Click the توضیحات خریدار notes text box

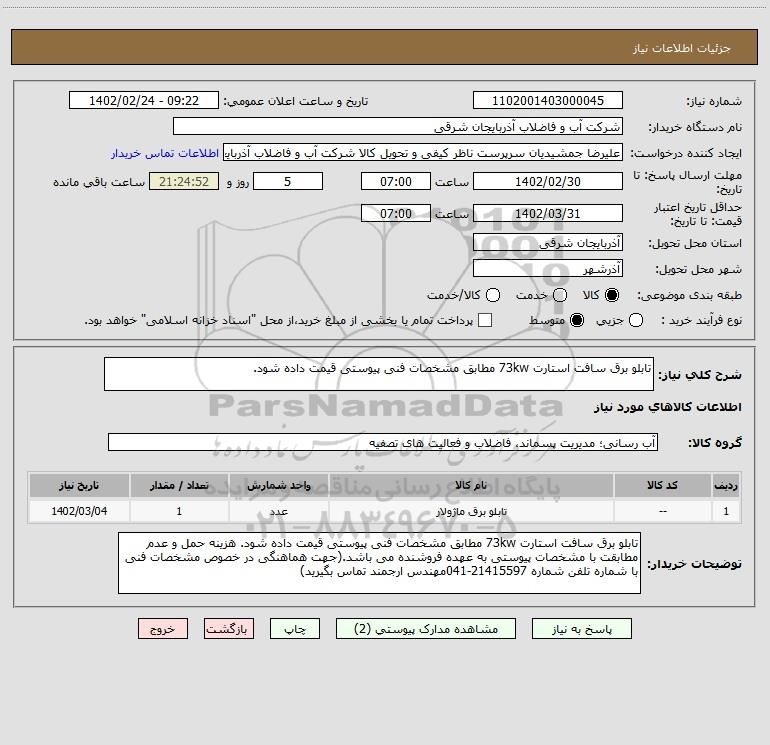click(380, 563)
